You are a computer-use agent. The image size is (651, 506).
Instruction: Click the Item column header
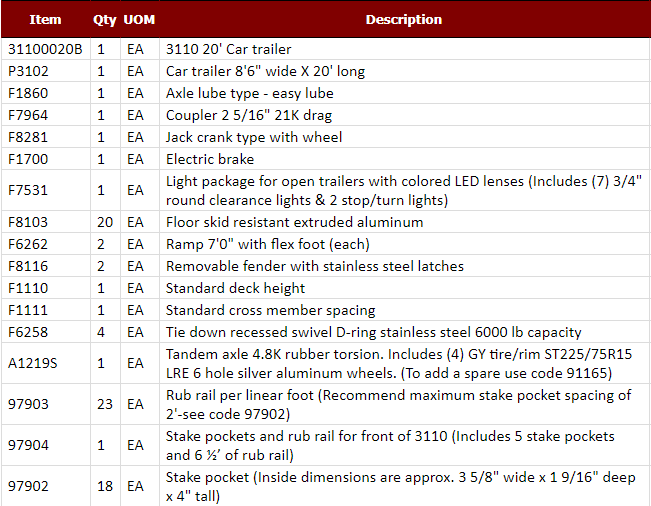pyautogui.click(x=45, y=19)
